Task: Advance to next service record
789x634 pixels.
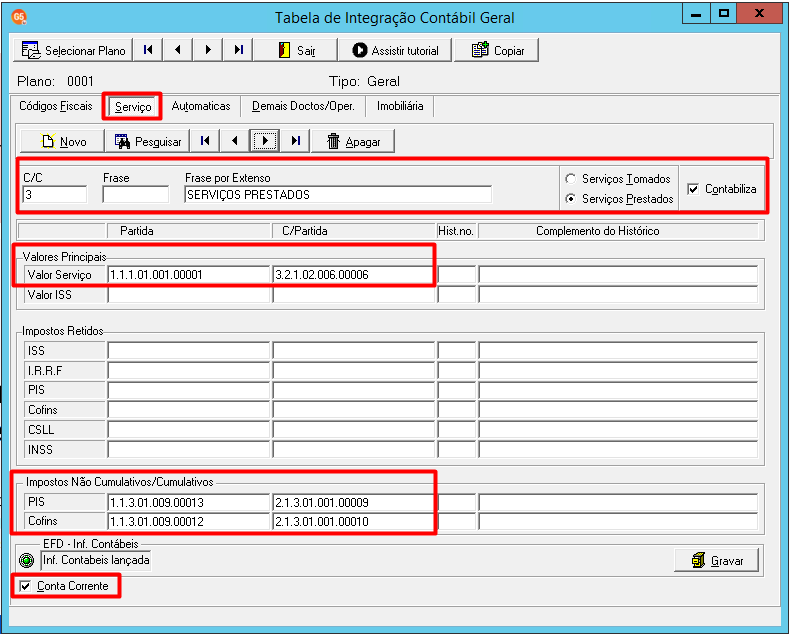Action: point(265,141)
